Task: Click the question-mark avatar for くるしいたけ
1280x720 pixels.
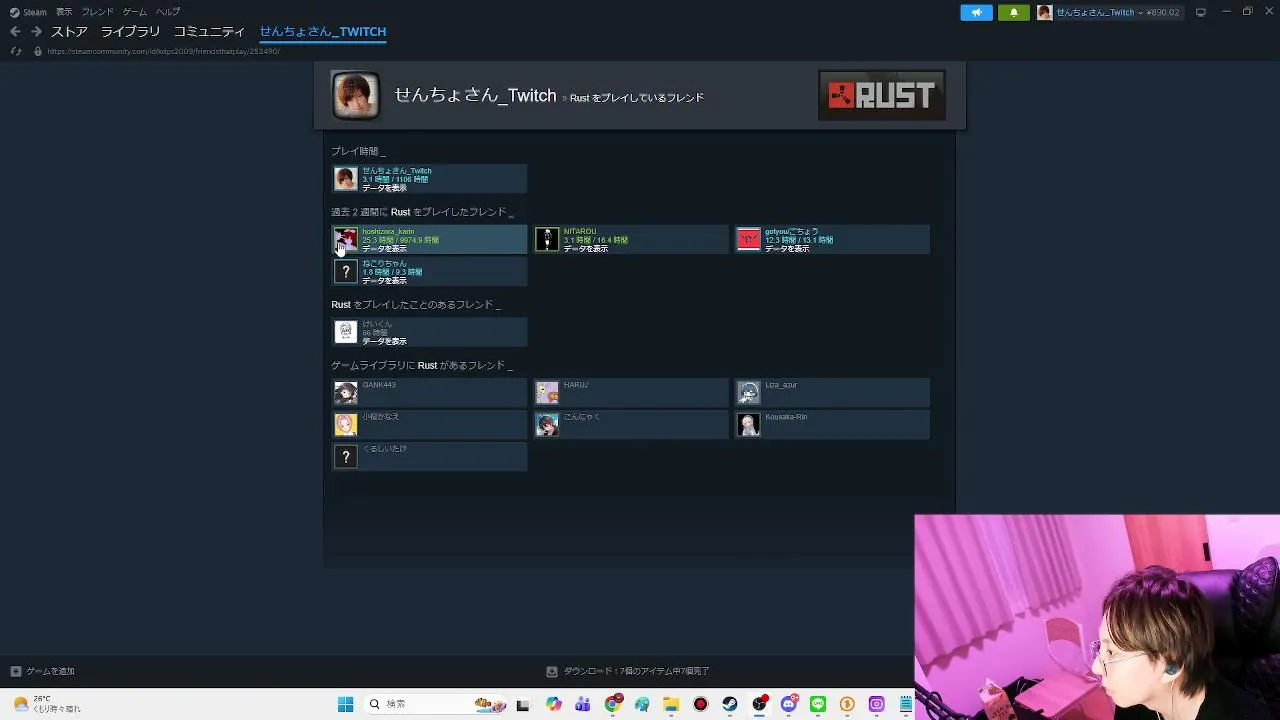Action: tap(345, 457)
